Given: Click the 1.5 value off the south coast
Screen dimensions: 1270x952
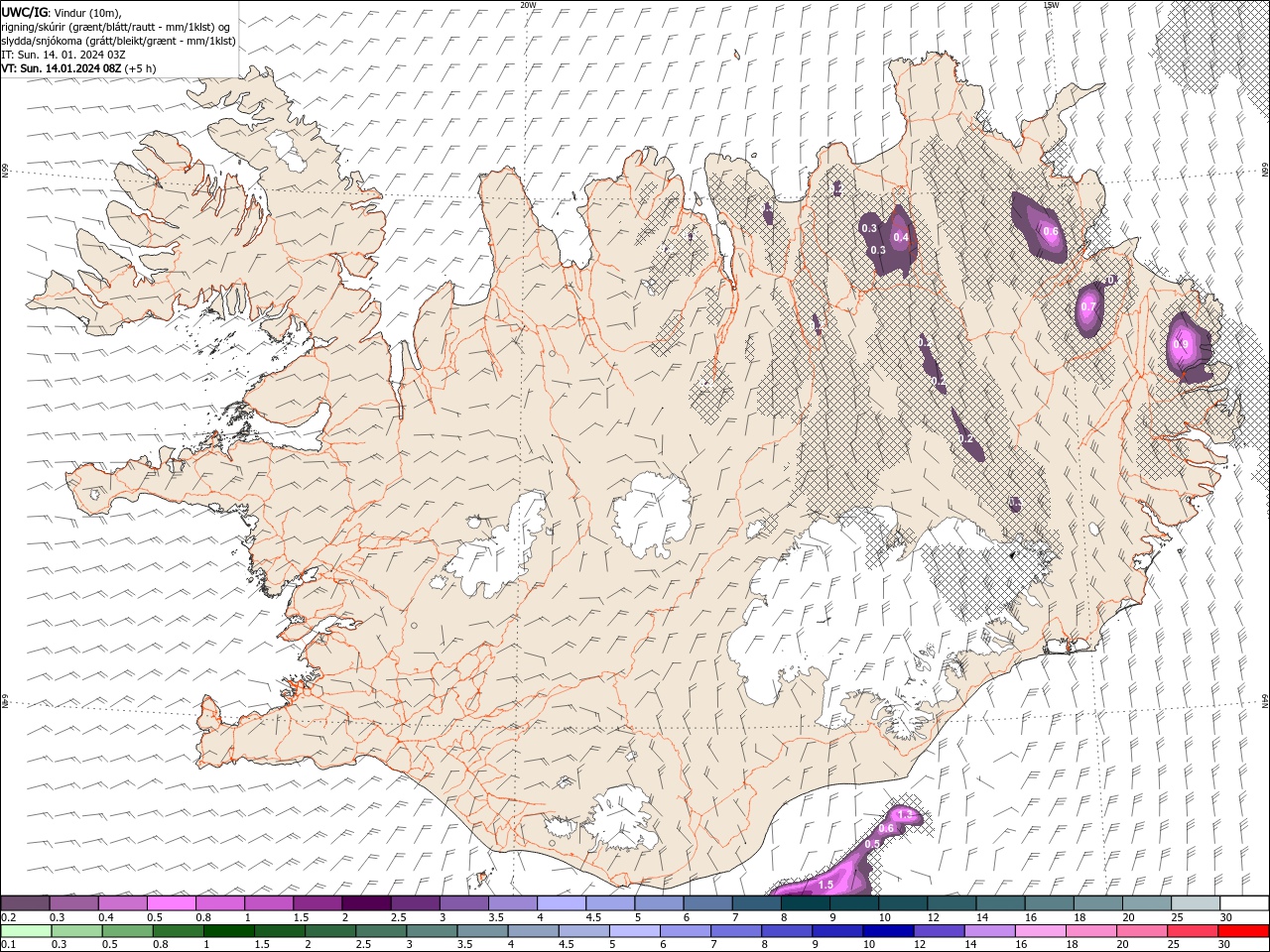Looking at the screenshot, I should [x=825, y=885].
